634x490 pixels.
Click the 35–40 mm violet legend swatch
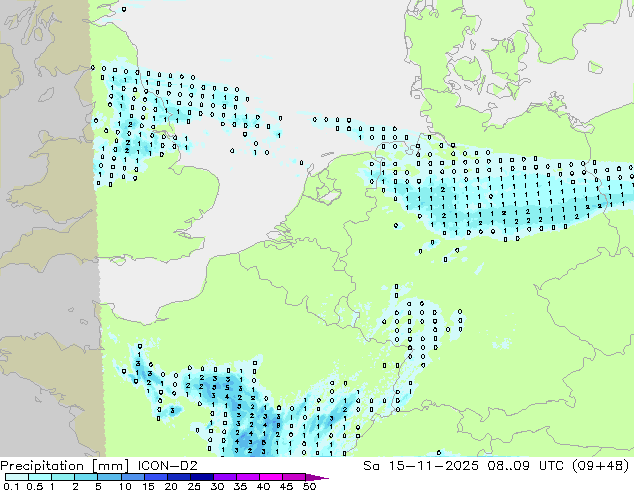point(248,477)
